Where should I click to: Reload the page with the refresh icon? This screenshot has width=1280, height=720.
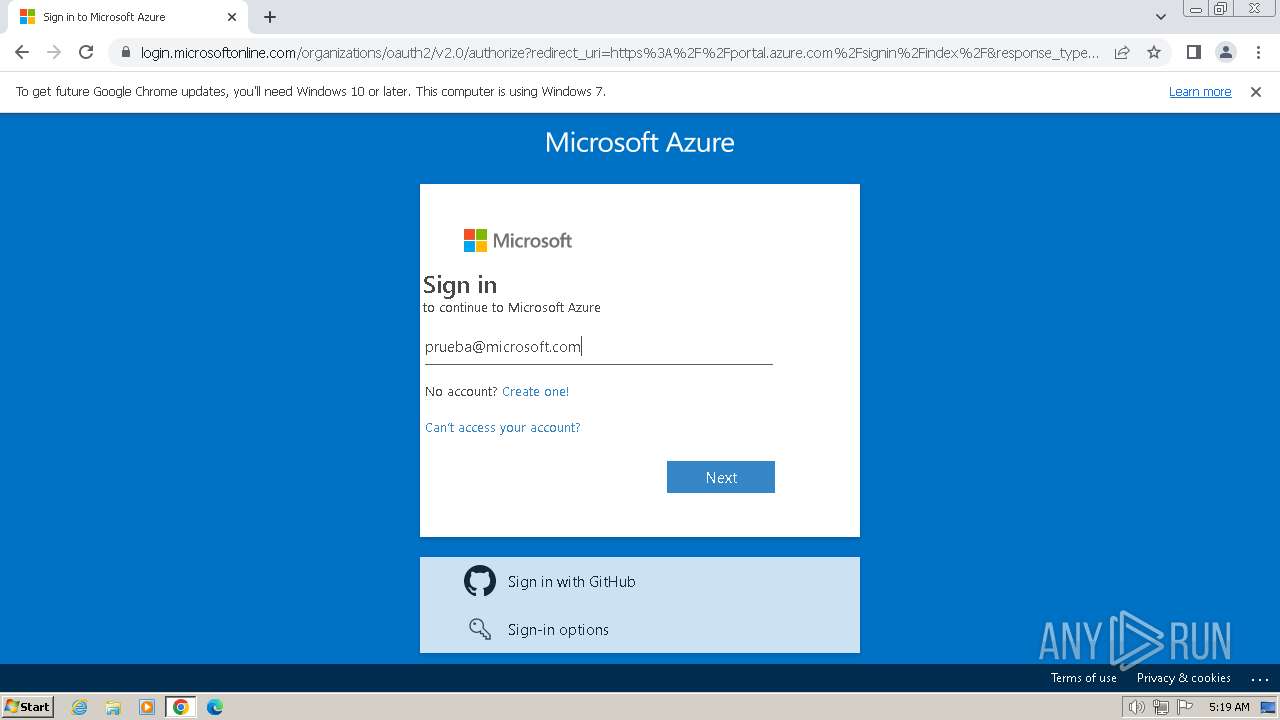86,52
